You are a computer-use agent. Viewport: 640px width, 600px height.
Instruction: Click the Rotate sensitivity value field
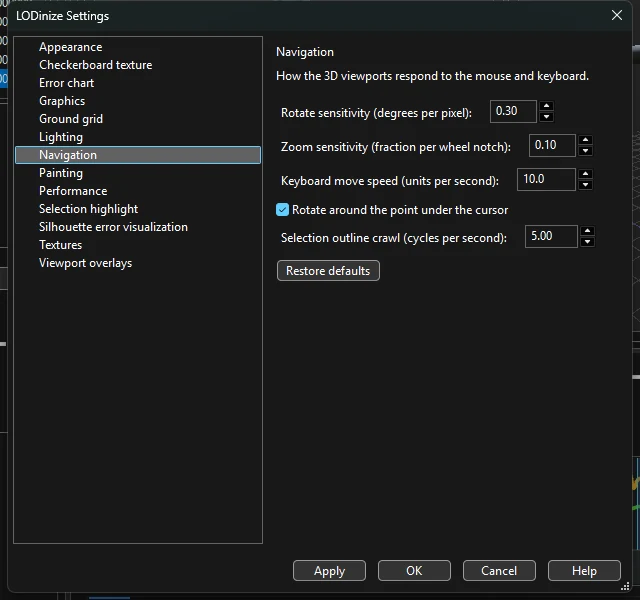(x=513, y=111)
